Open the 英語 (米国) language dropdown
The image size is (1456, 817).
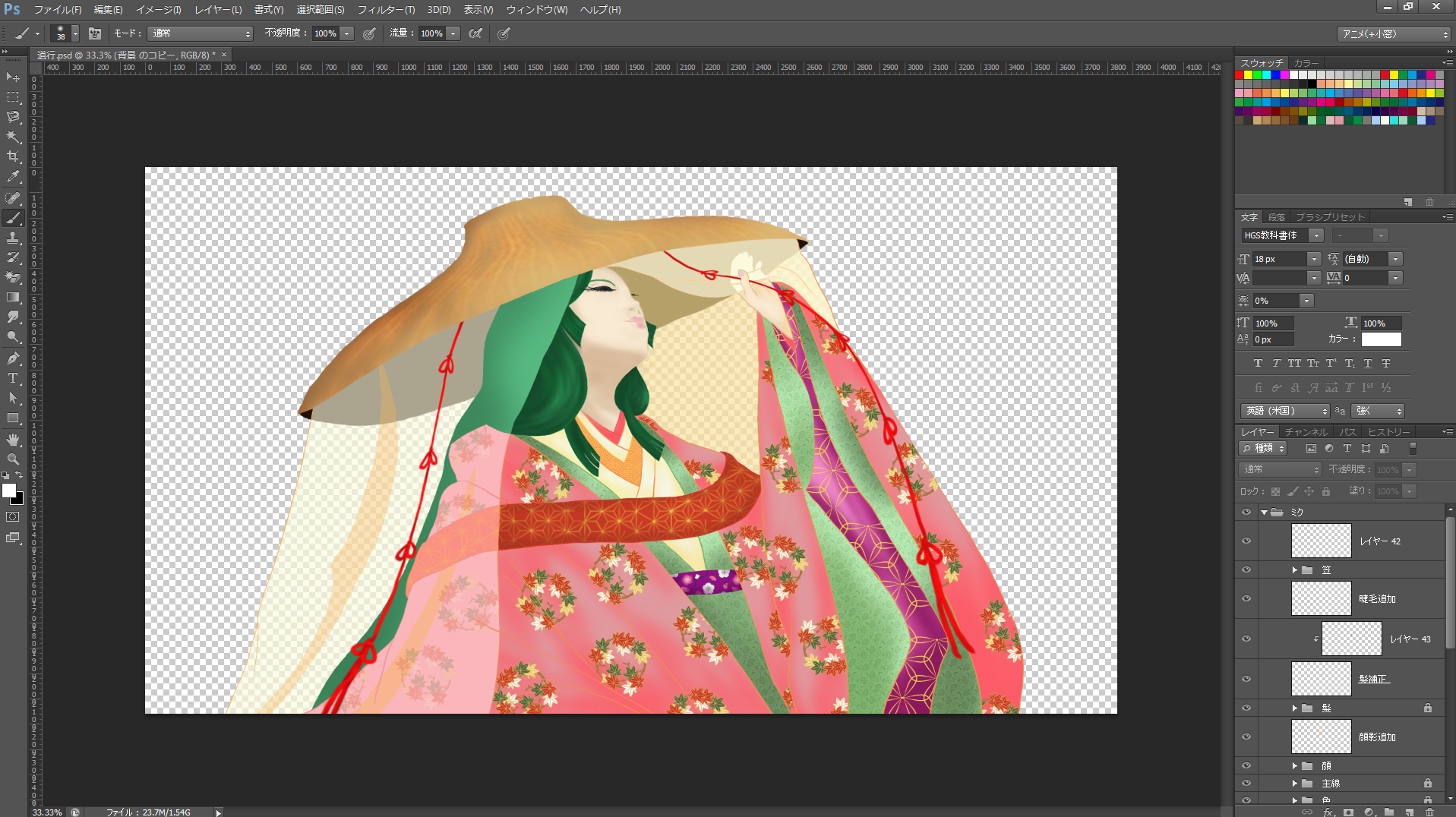click(x=1285, y=411)
